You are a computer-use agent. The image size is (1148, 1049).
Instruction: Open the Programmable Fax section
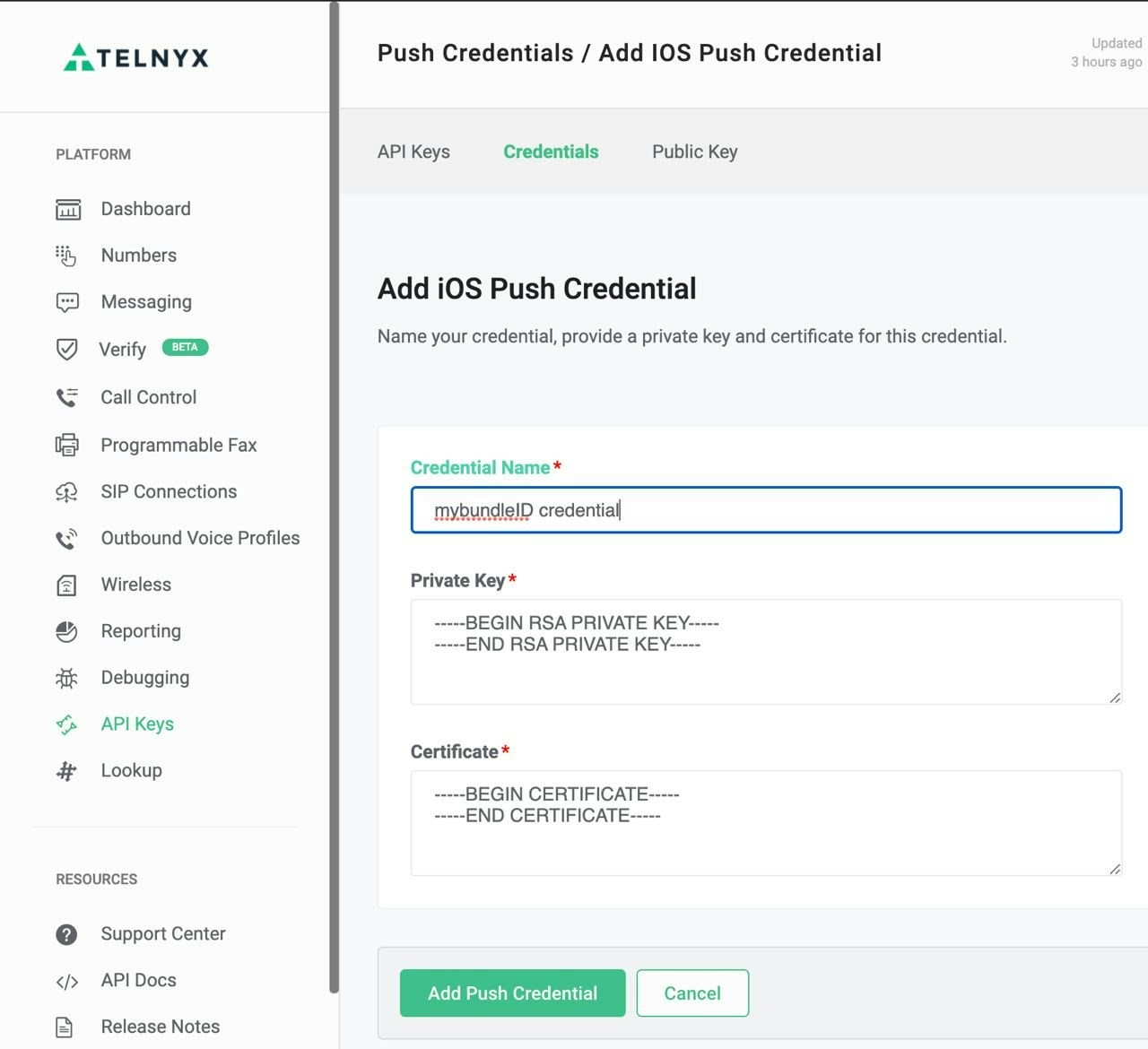coord(178,445)
